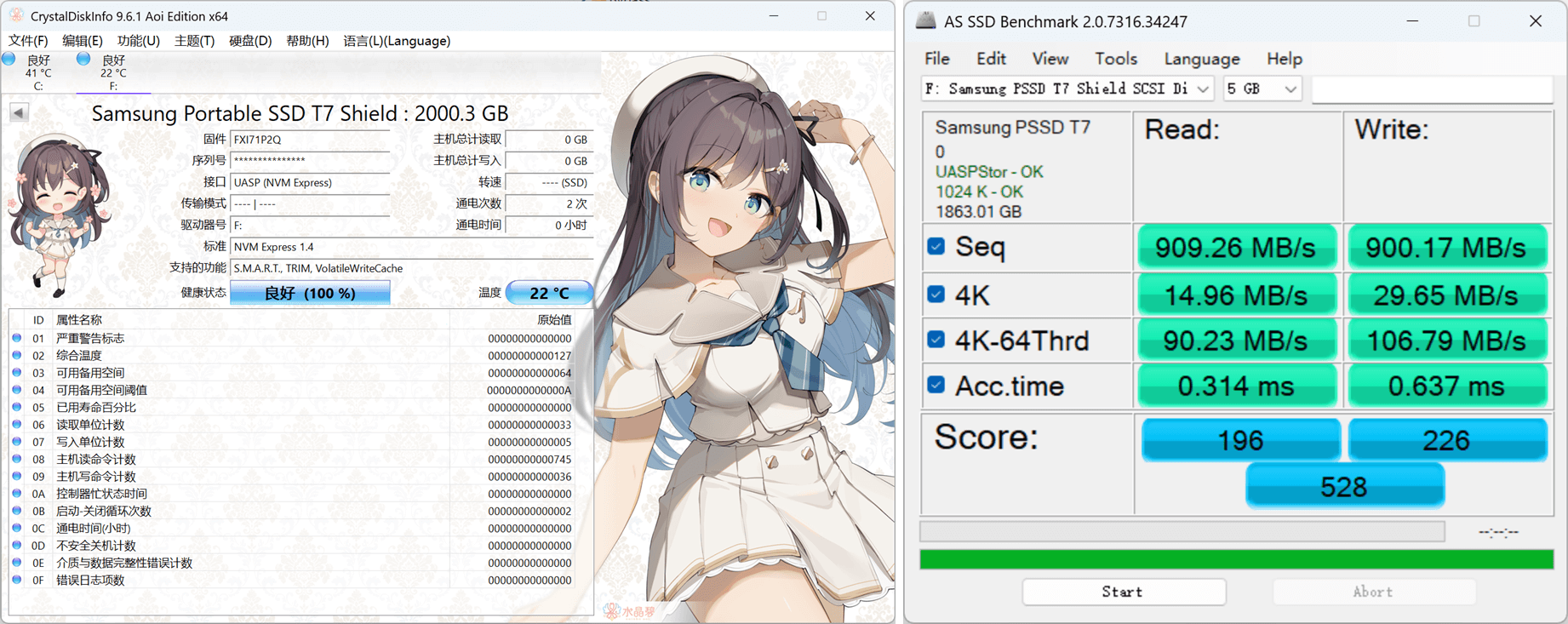Viewport: 1568px width, 624px height.
Task: Click the previous disk arrow in CrystalDiskInfo
Action: 19,112
